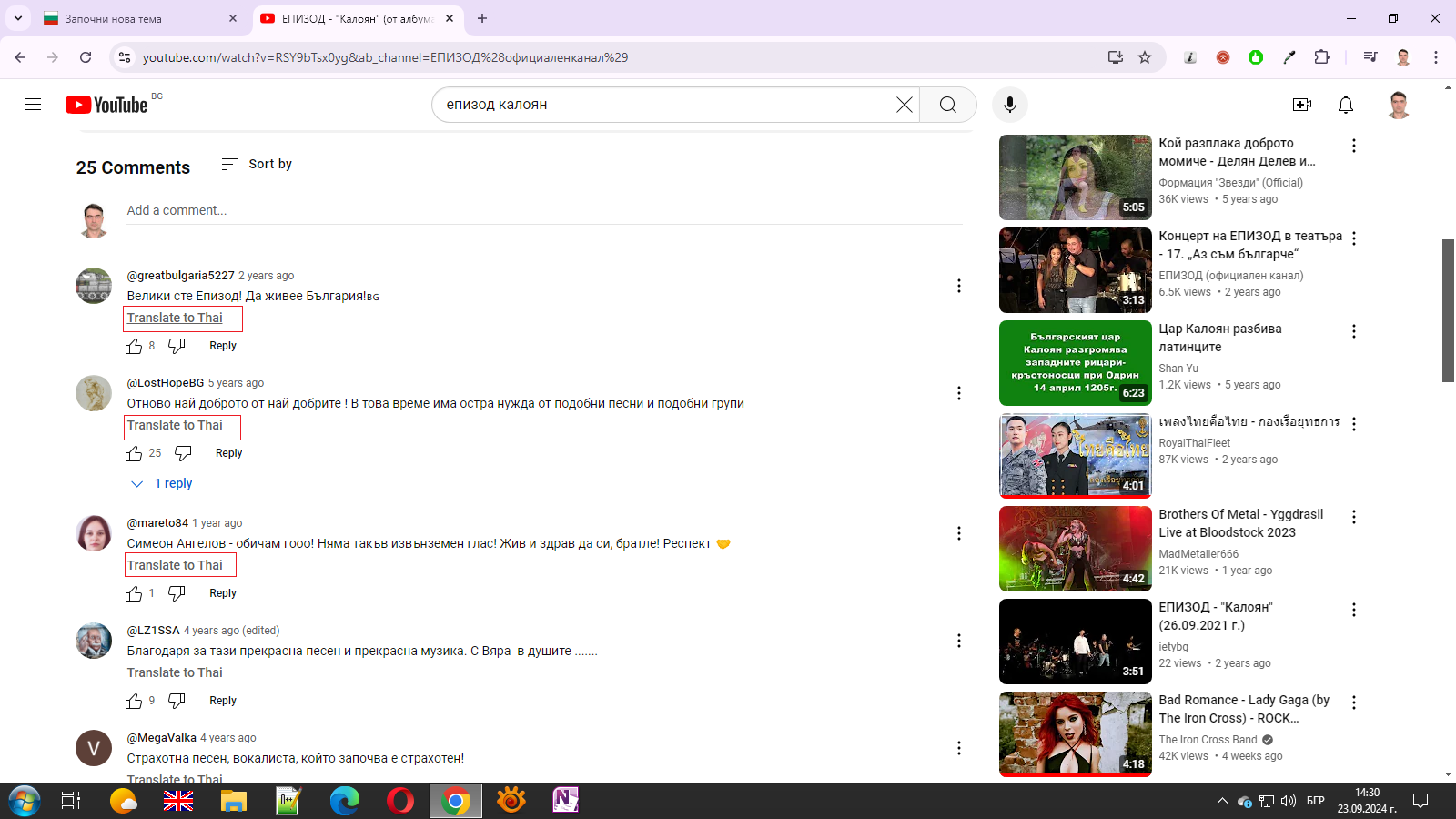Open options for 'Кой разплака доброто момиче' video
The width and height of the screenshot is (1456, 819).
[1354, 146]
